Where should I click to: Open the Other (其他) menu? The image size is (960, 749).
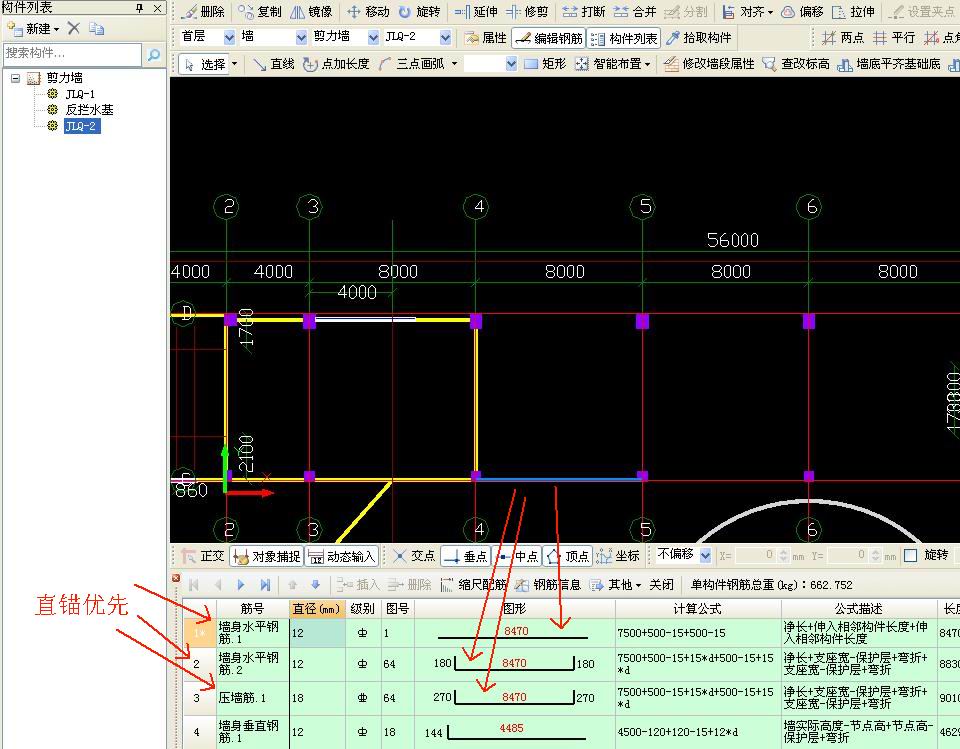click(615, 585)
